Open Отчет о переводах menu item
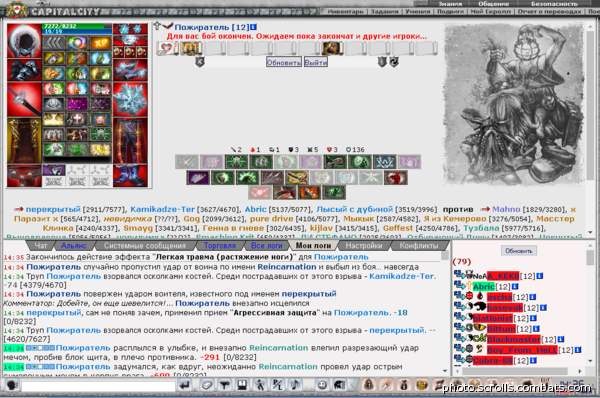 point(549,11)
